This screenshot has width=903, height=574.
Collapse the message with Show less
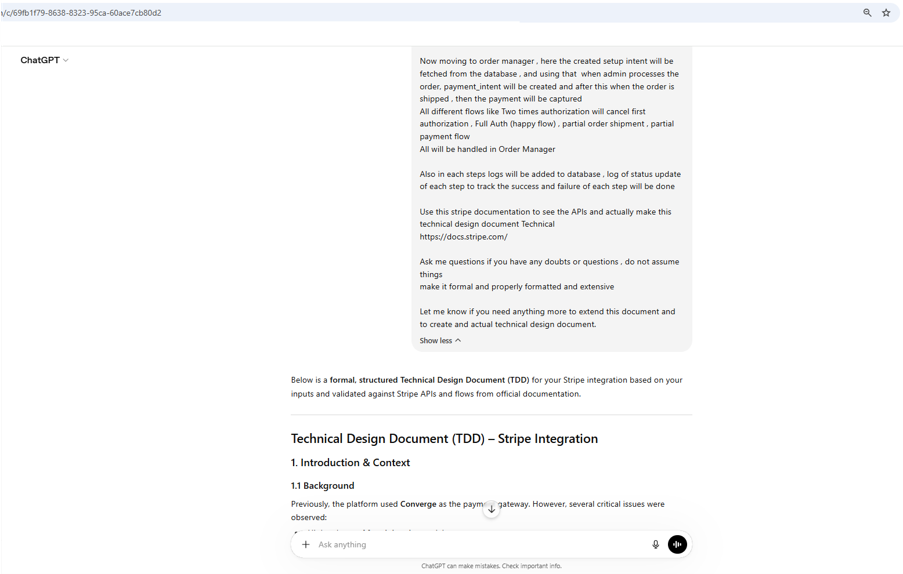click(440, 340)
